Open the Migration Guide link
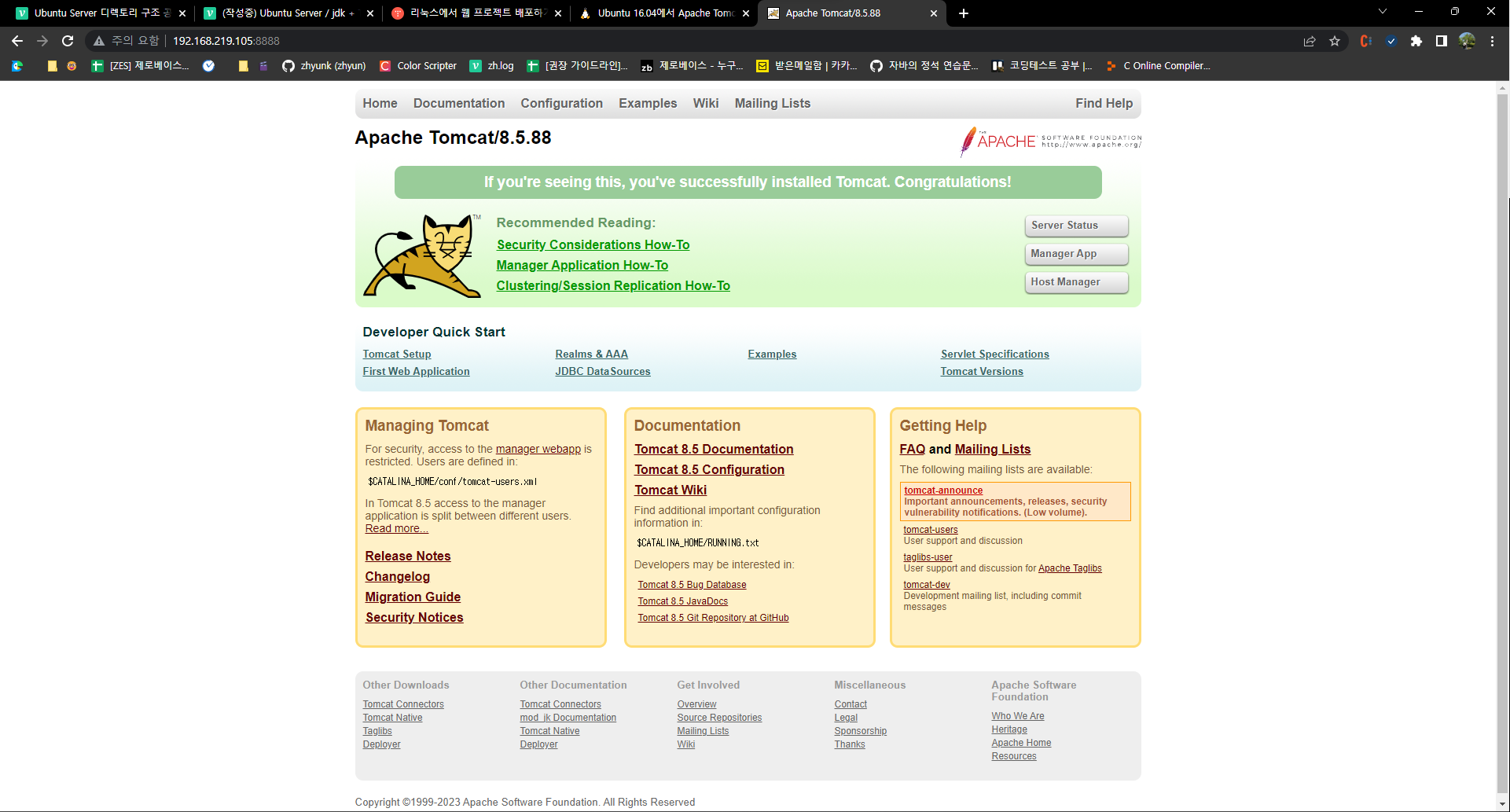1510x812 pixels. pyautogui.click(x=413, y=597)
